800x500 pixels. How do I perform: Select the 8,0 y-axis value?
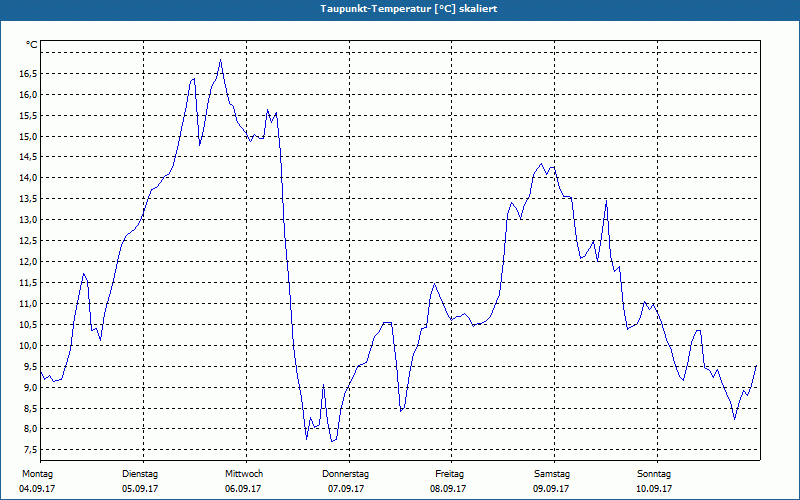(30, 429)
